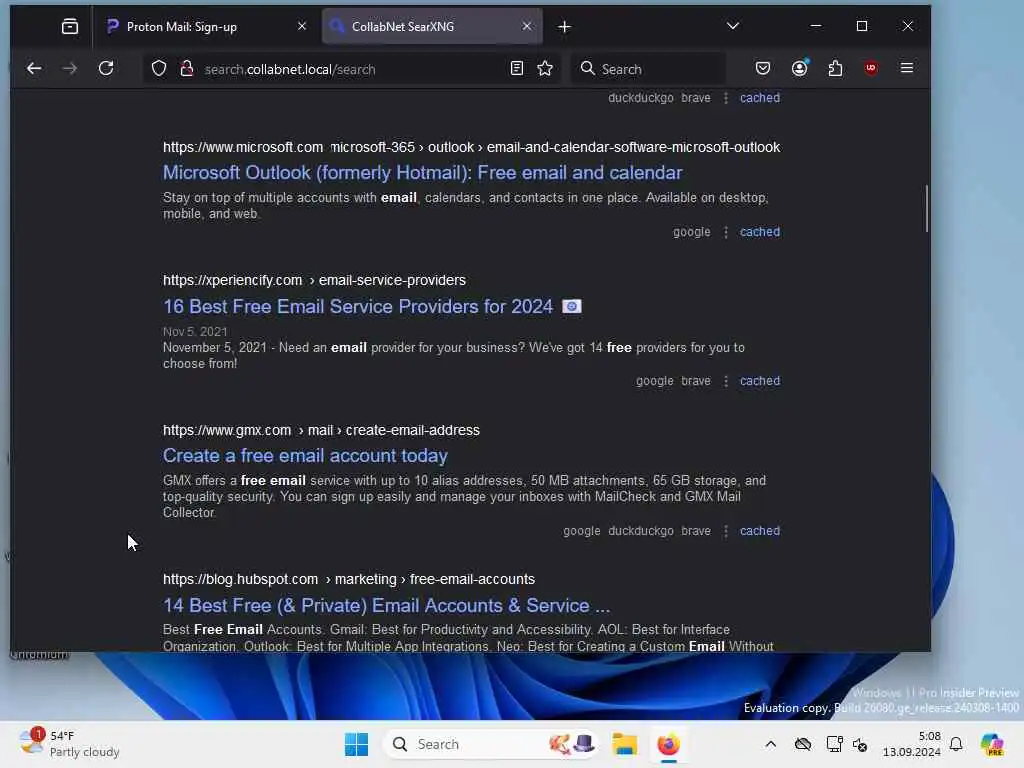The width and height of the screenshot is (1024, 768).
Task: Click the page vertical scrollbar thumb
Action: [x=926, y=208]
